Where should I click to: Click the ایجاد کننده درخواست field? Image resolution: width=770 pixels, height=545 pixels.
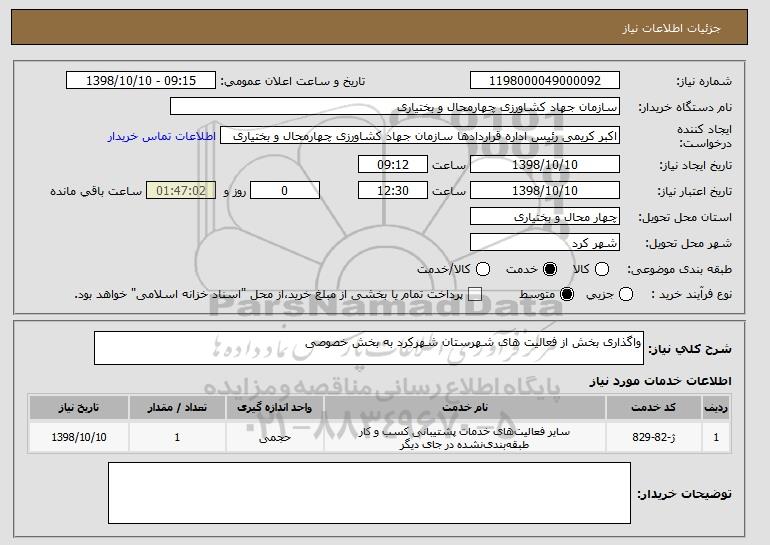pyautogui.click(x=420, y=136)
